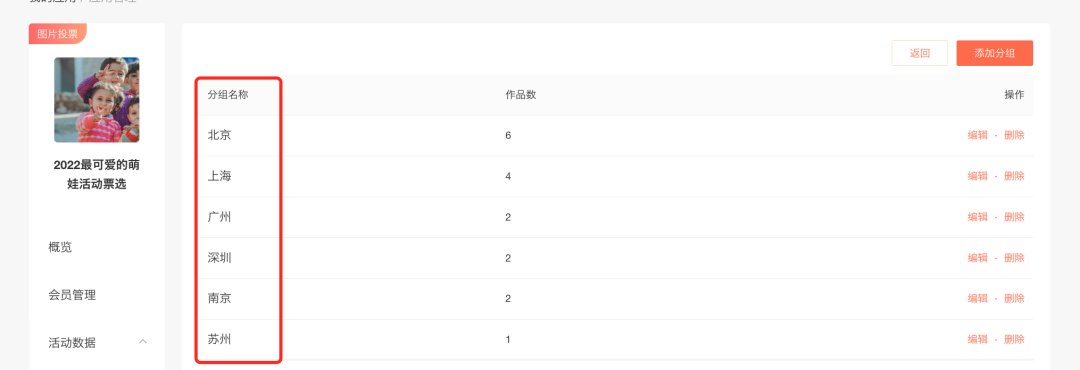
Task: Delete the 北京 group
Action: 1014,135
